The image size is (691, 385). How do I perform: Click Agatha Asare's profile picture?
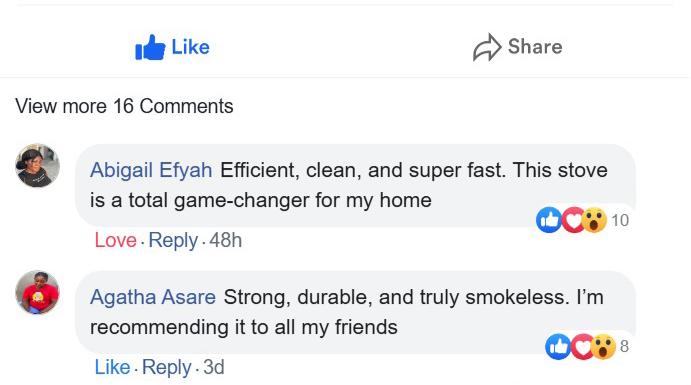37,292
